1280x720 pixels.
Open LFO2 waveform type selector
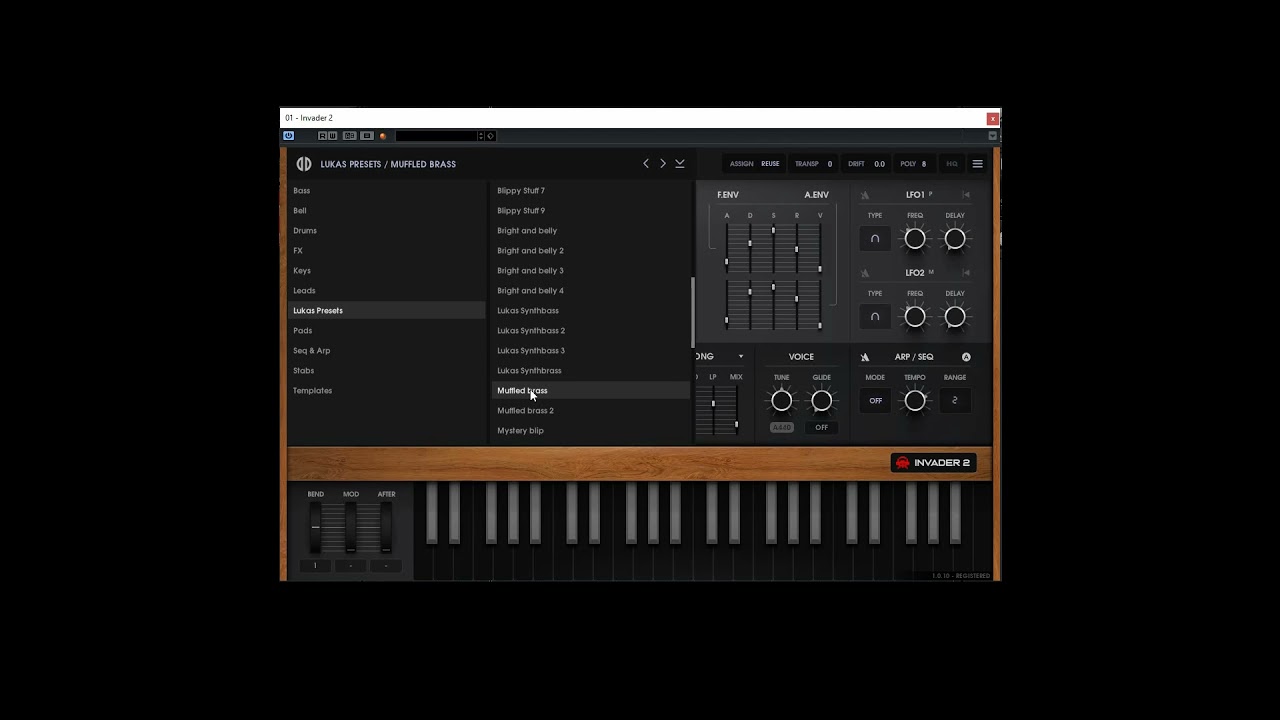pyautogui.click(x=875, y=317)
